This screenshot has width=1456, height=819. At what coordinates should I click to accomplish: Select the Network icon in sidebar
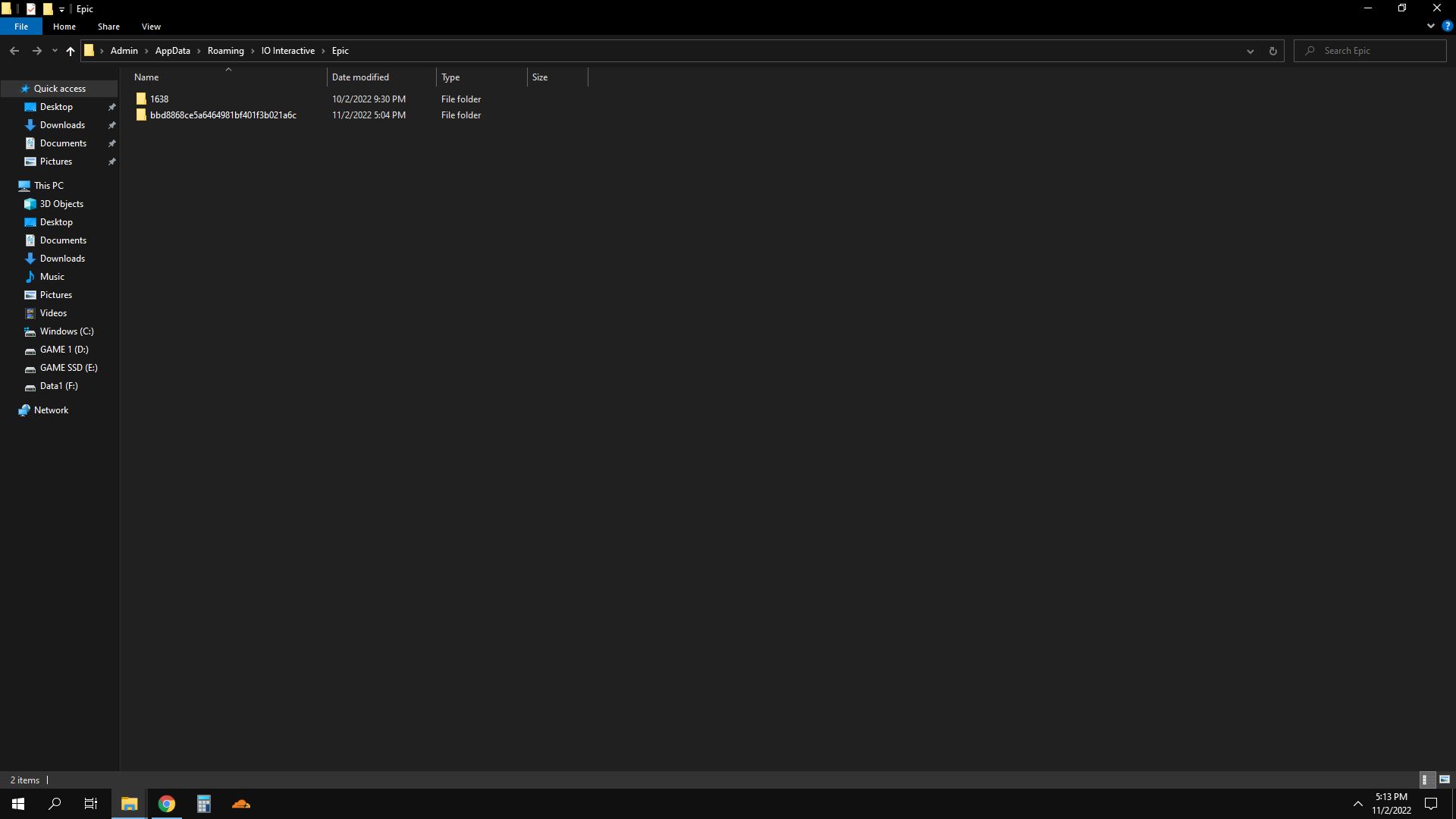(x=26, y=410)
